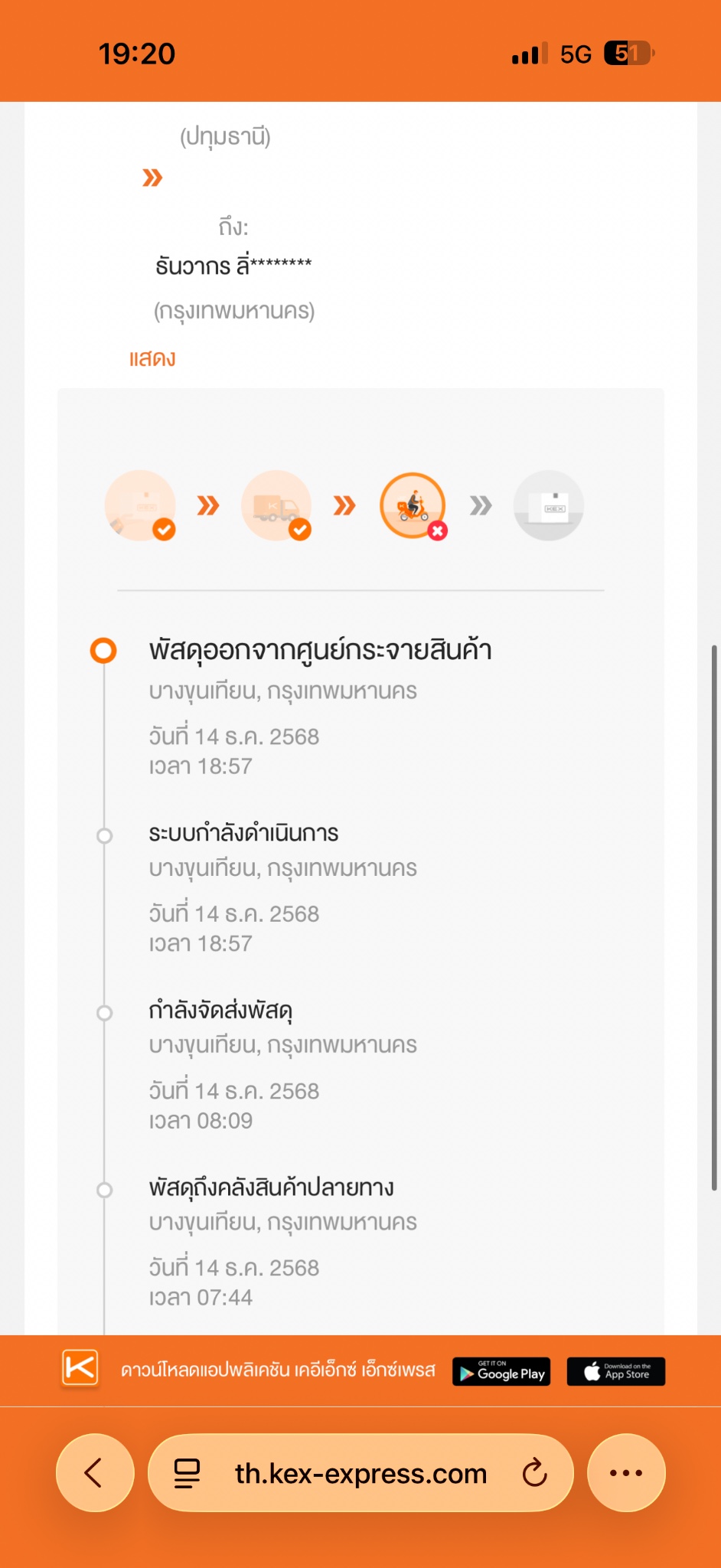Screen dimensions: 721x1568
Task: Open the App Store download badge
Action: (616, 1371)
